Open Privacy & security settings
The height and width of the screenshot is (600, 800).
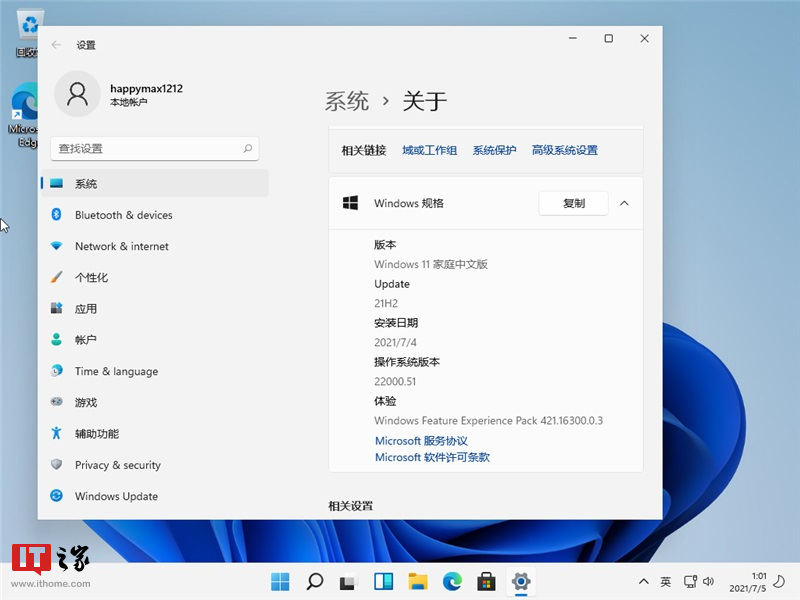[x=118, y=465]
